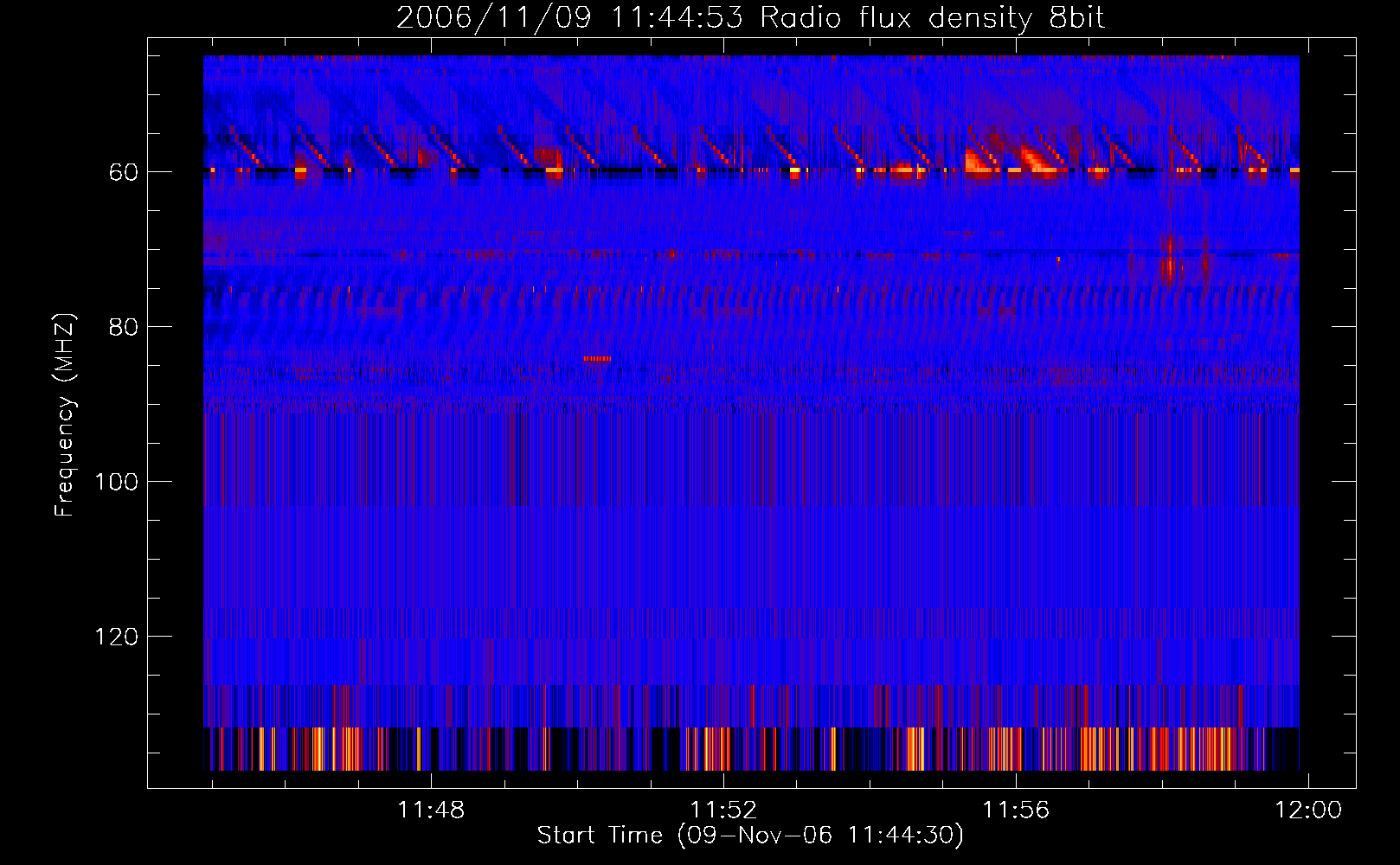
Task: Click the plot title "2006/11/09 11:44:53 Radio flux density 8bit"
Action: point(750,17)
